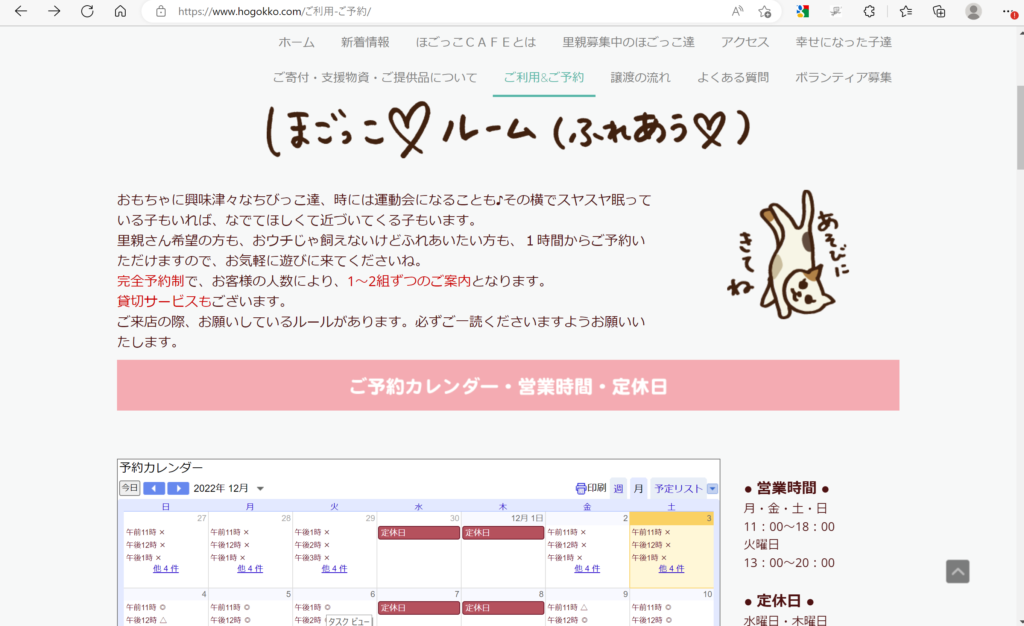
Task: Open the 定休日 event on the 7th
Action: 419,608
